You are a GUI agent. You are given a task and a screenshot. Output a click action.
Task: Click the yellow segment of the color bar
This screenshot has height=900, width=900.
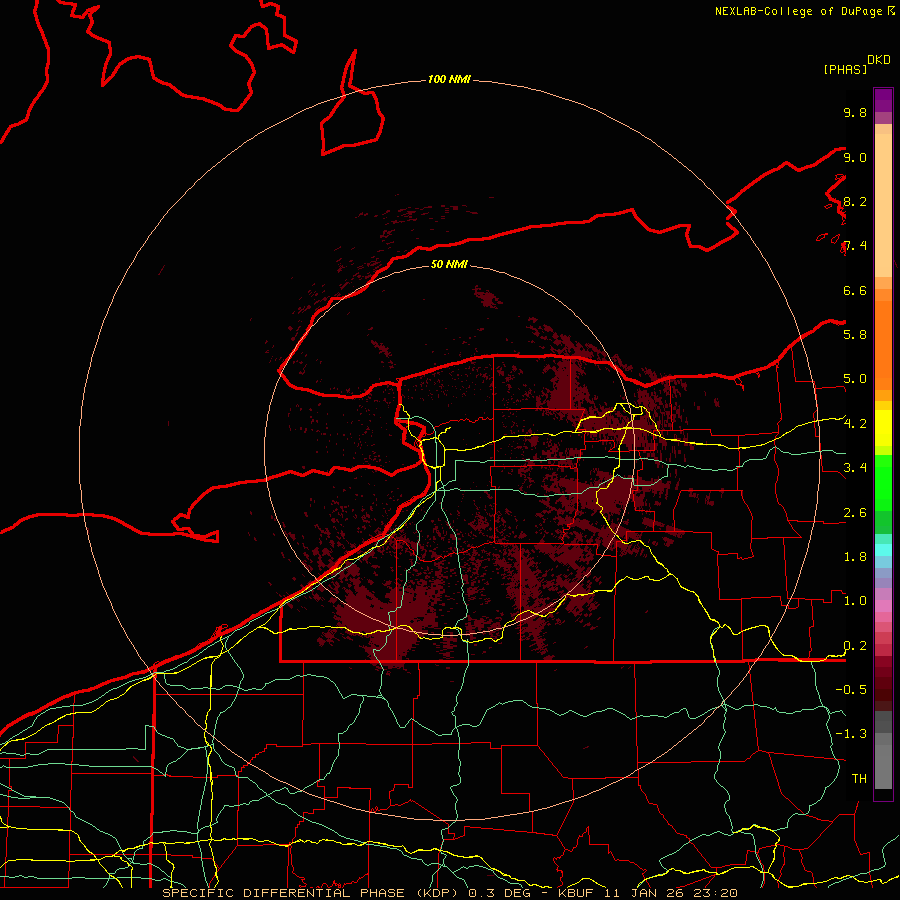[x=883, y=428]
